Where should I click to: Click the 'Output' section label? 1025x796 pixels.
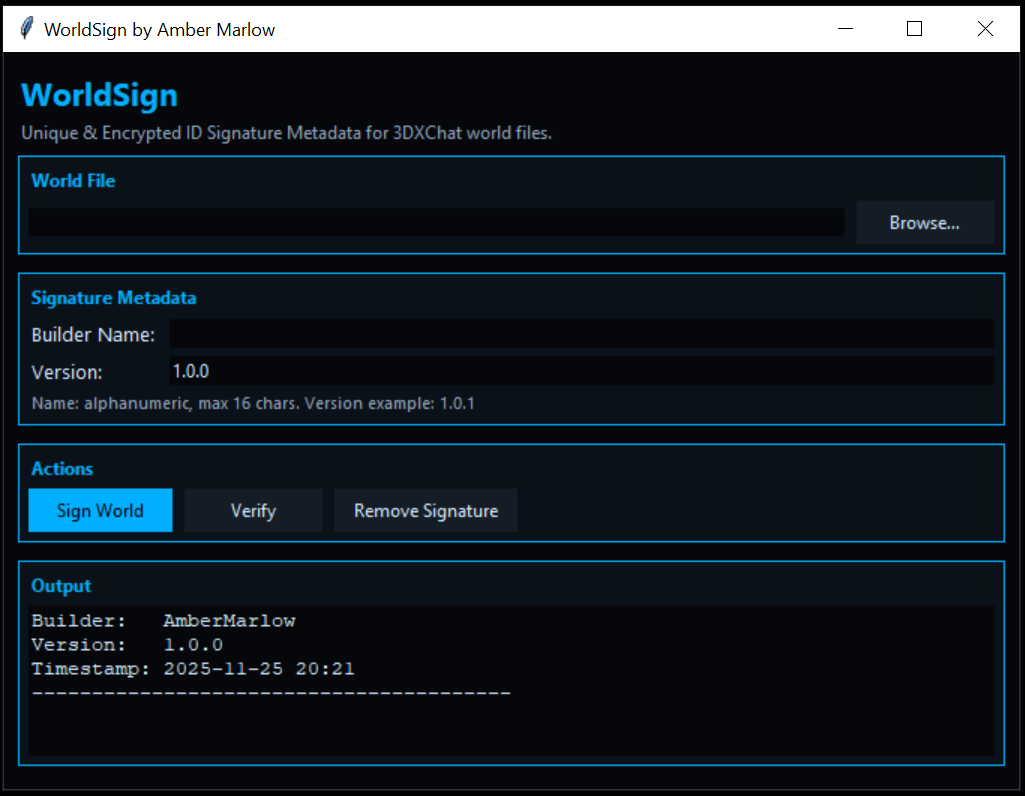pyautogui.click(x=61, y=586)
